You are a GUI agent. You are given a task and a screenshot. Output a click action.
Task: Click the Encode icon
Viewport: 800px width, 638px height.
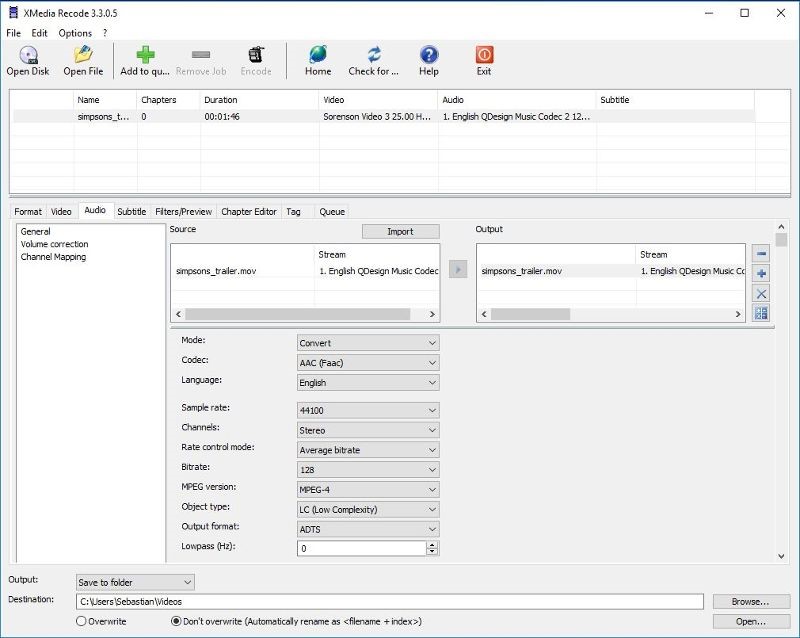pos(256,58)
